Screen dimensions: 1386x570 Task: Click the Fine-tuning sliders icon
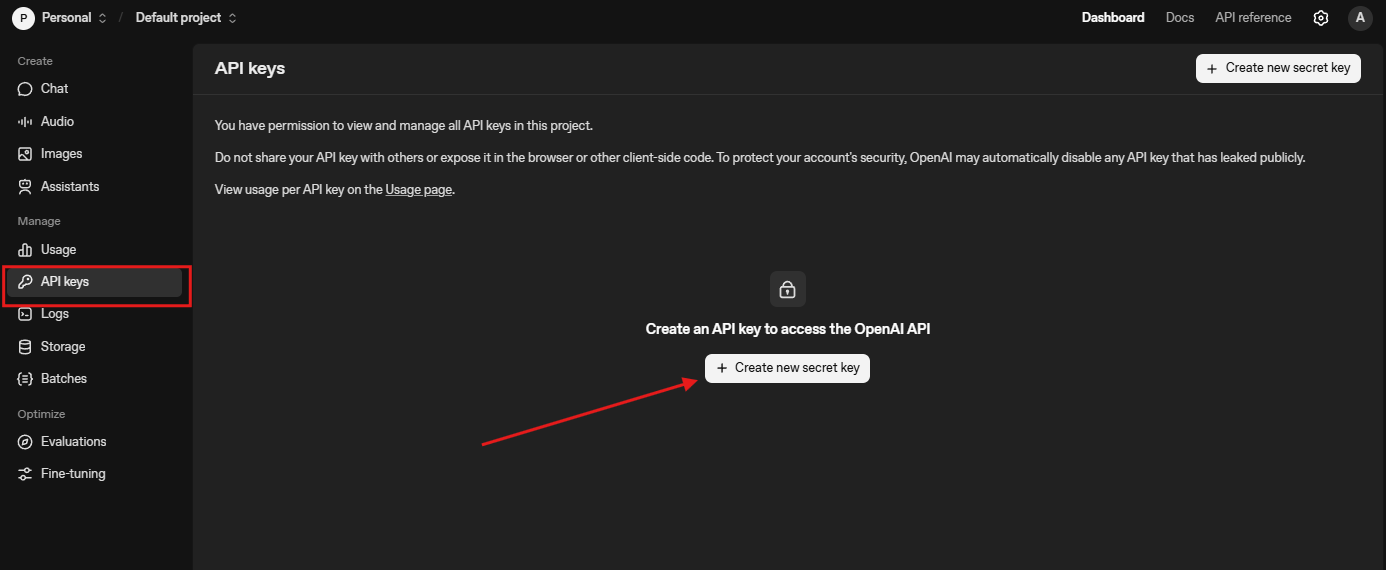[25, 474]
